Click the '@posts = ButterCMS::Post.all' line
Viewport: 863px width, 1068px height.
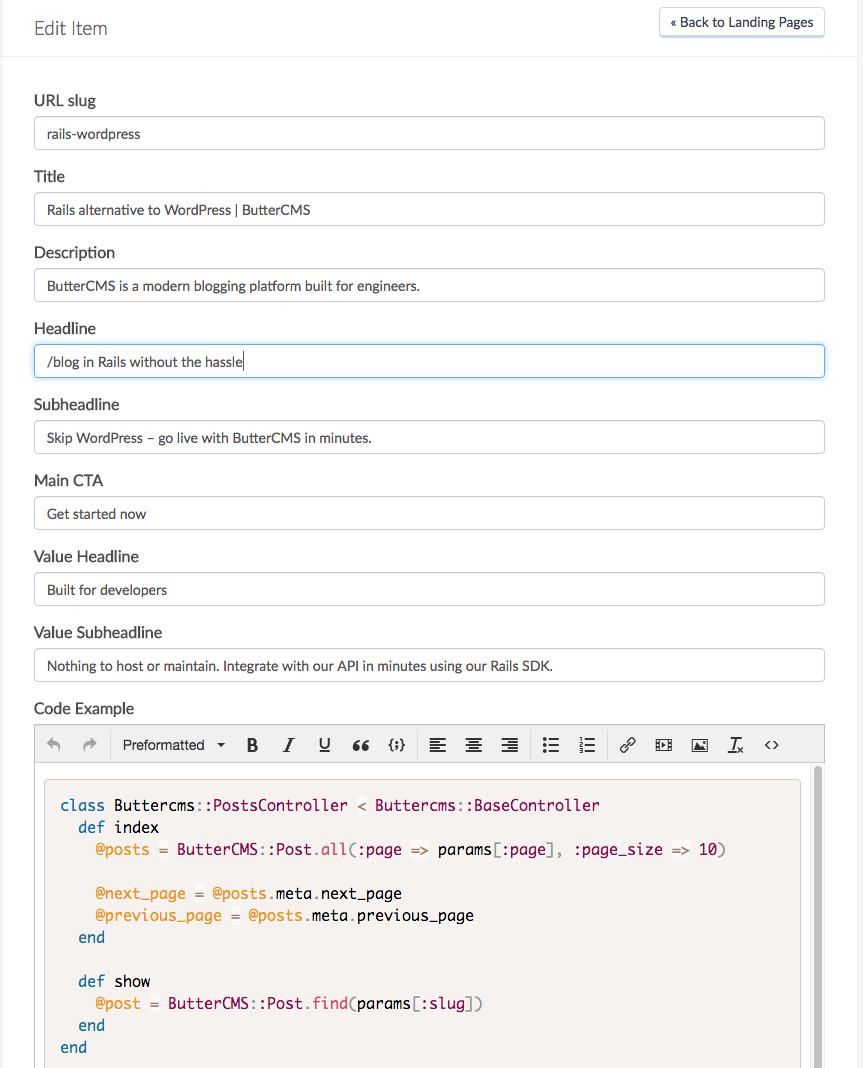pos(411,849)
